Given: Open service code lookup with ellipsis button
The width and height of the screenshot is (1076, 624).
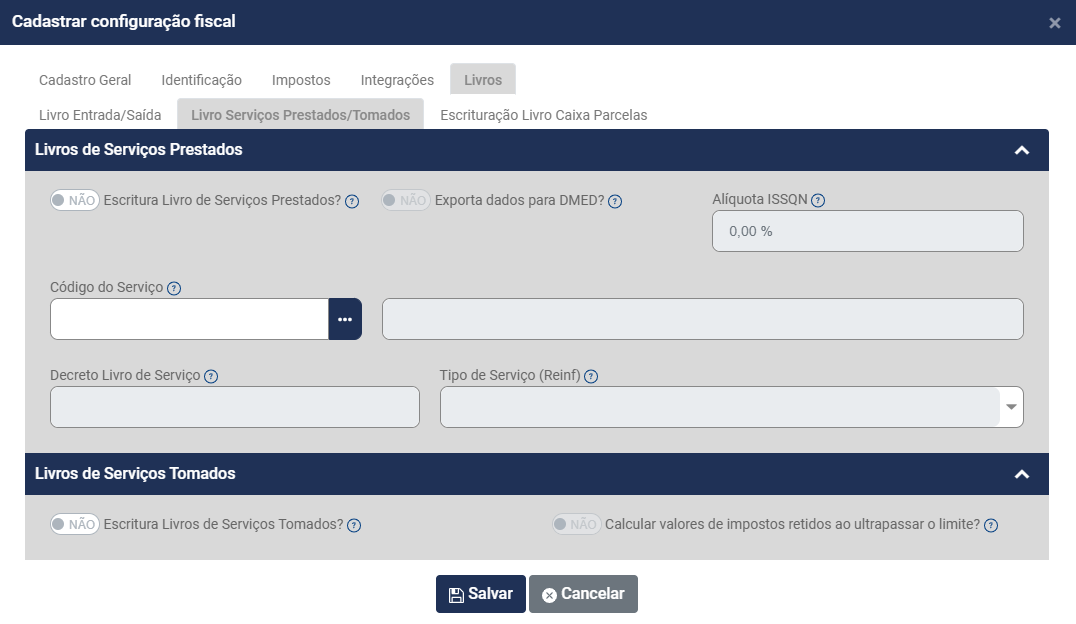Looking at the screenshot, I should click(345, 319).
